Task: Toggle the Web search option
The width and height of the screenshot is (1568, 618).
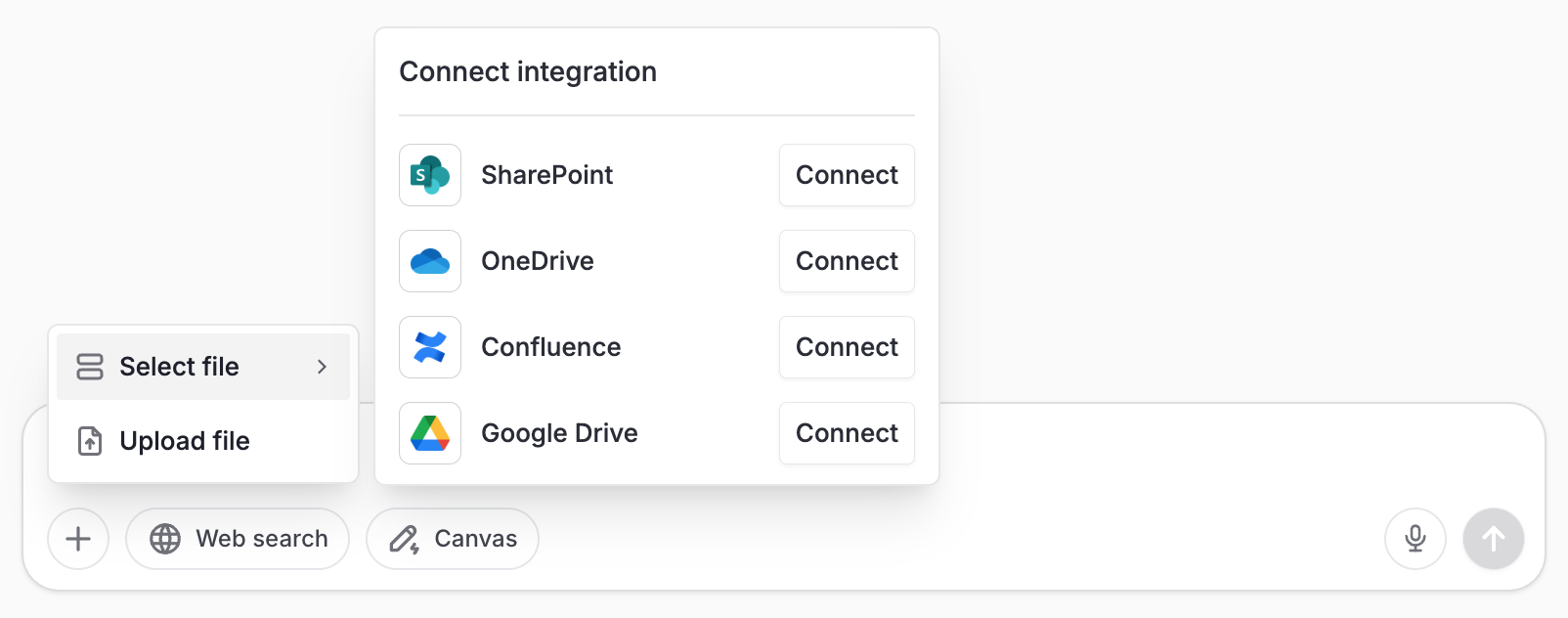Action: [x=238, y=539]
